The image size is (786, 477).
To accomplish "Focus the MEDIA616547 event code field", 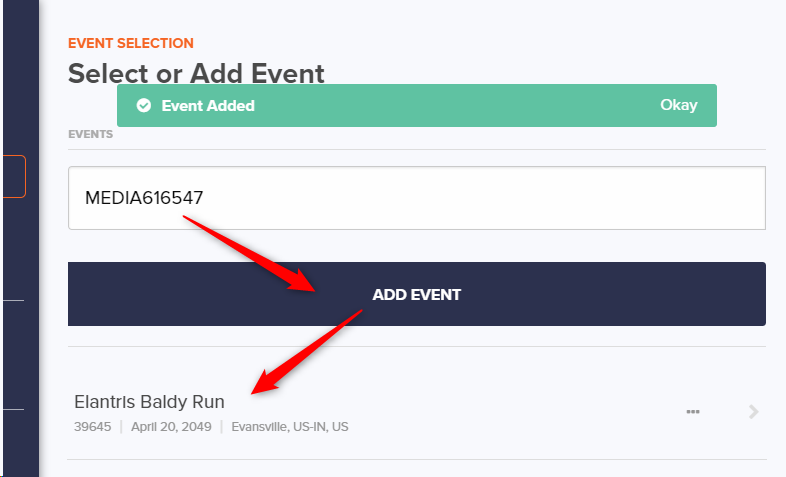I will click(x=300, y=198).
